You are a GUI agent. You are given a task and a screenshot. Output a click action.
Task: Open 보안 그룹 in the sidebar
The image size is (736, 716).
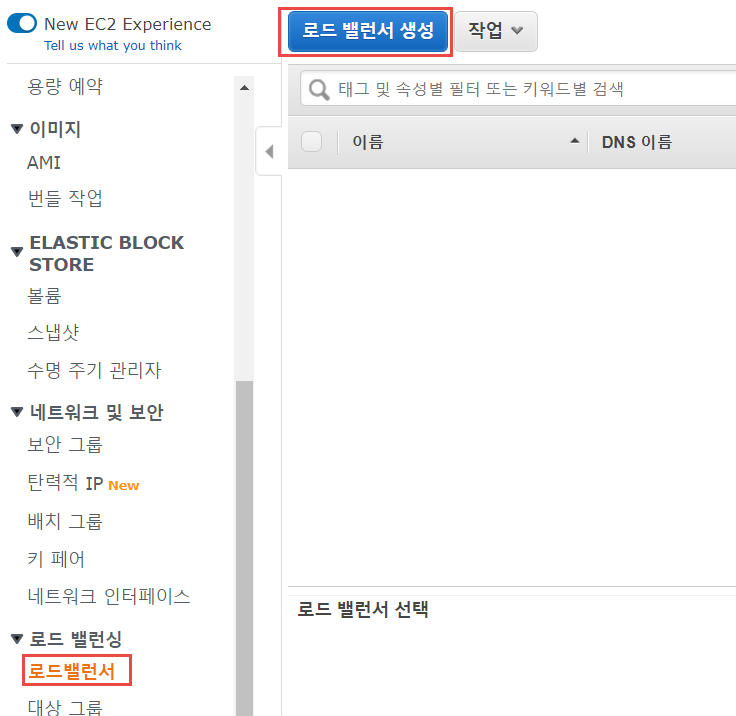tap(65, 445)
